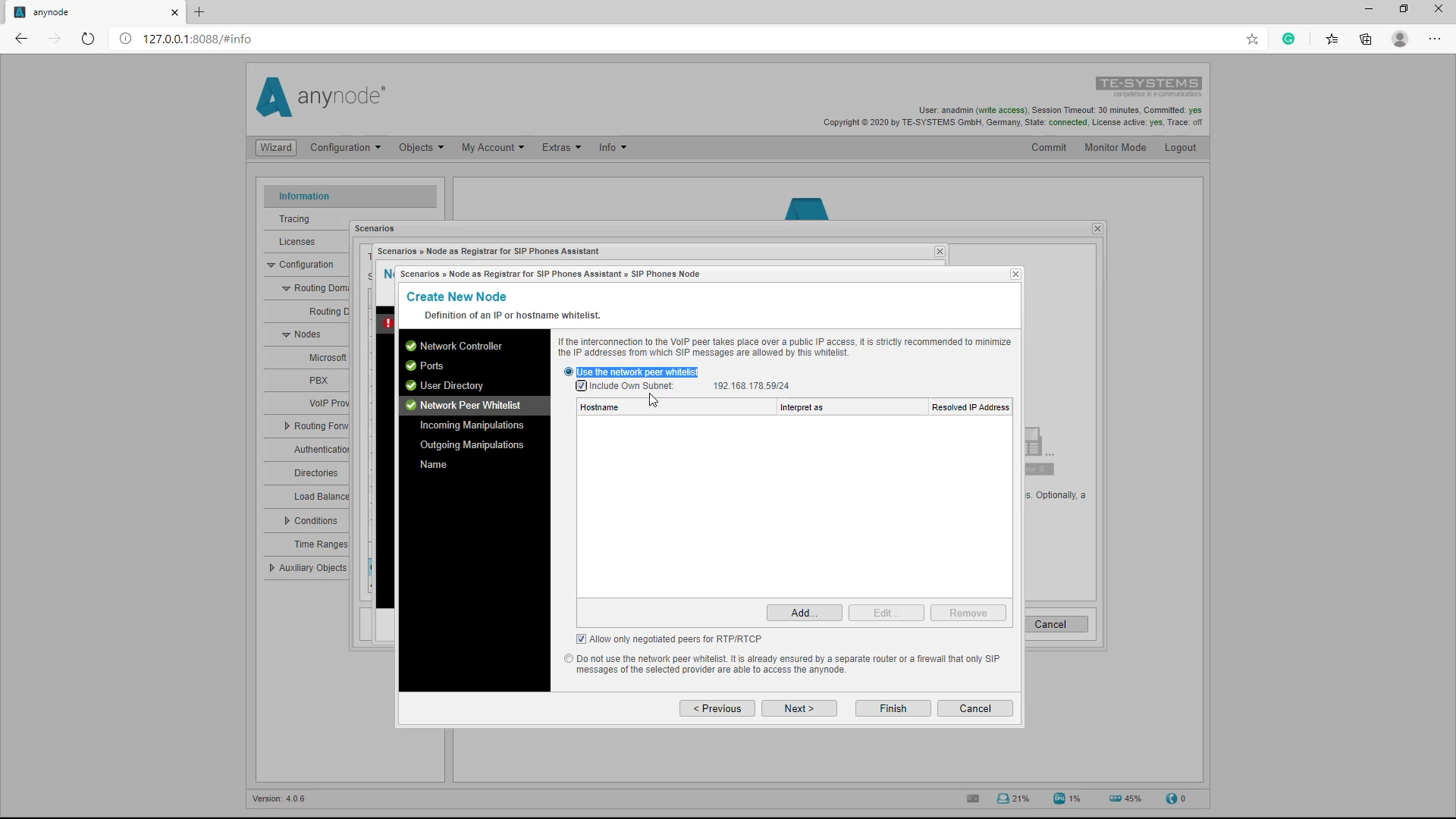The height and width of the screenshot is (819, 1456).
Task: Close the Scenarios dialog
Action: (x=1097, y=228)
